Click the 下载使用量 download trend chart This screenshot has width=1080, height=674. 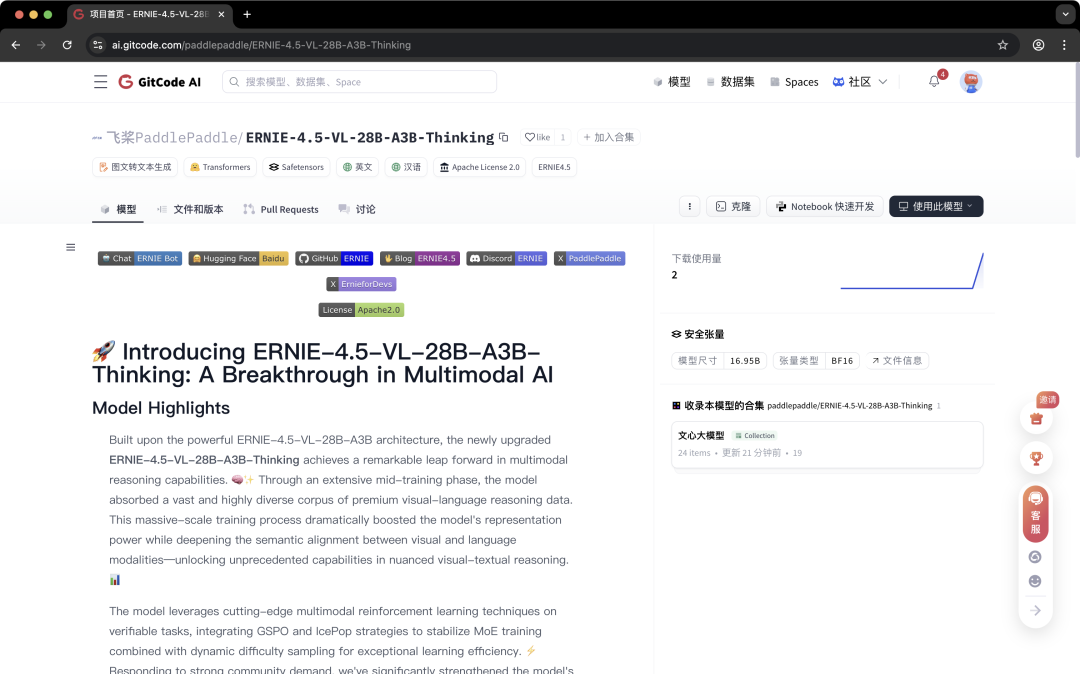click(912, 271)
